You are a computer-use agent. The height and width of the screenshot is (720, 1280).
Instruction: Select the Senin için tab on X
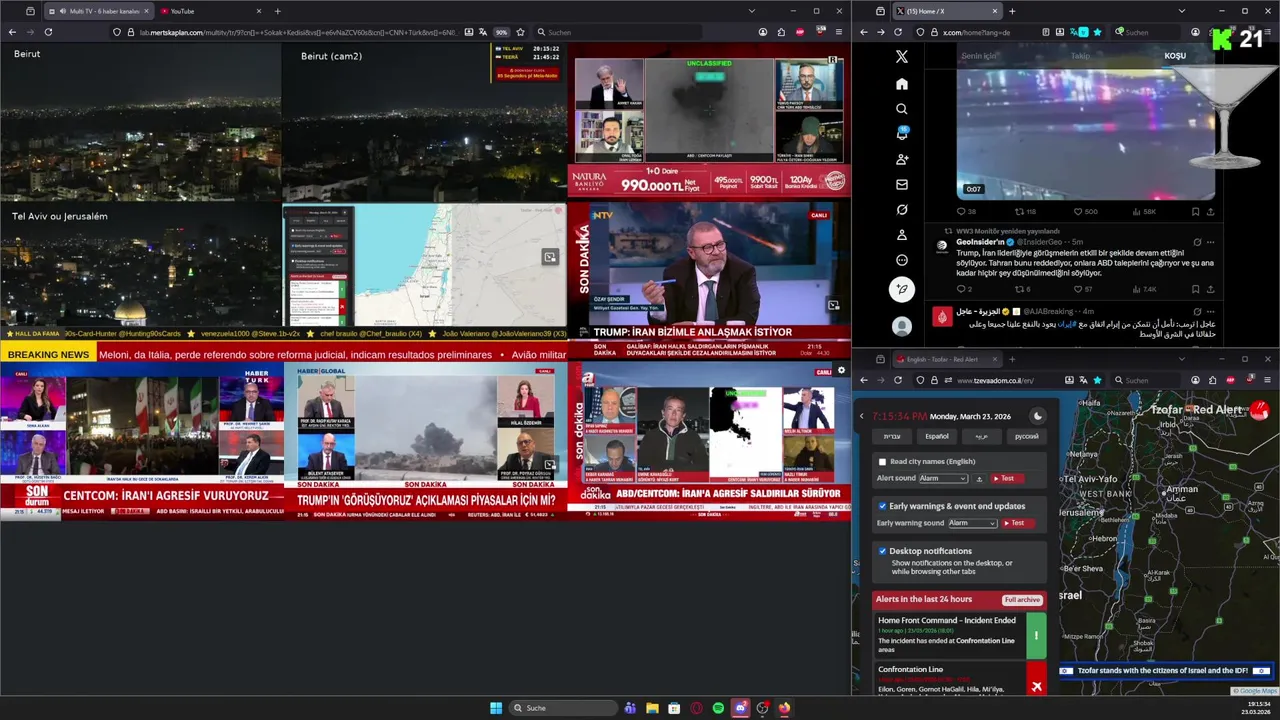[x=979, y=56]
